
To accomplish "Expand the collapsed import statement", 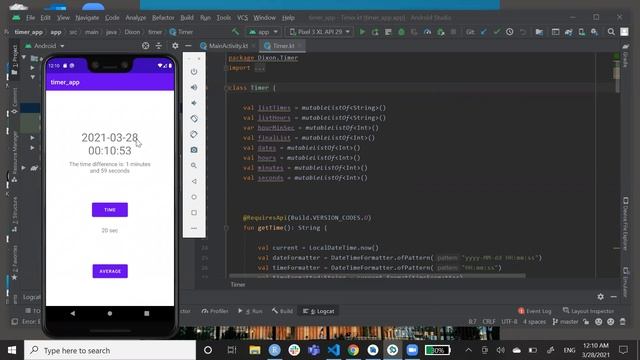I will point(260,68).
